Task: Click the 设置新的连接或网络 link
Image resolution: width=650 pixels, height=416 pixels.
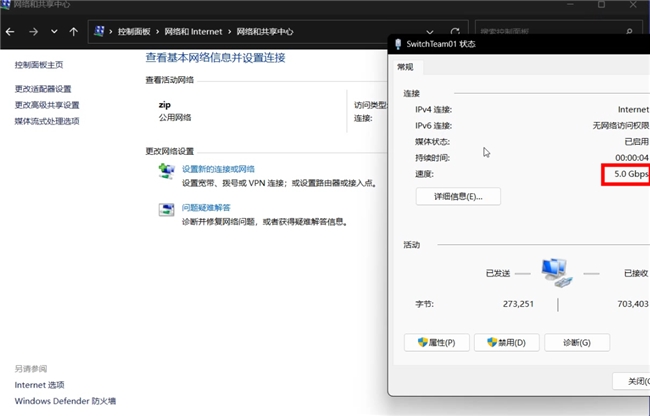Action: coord(218,169)
